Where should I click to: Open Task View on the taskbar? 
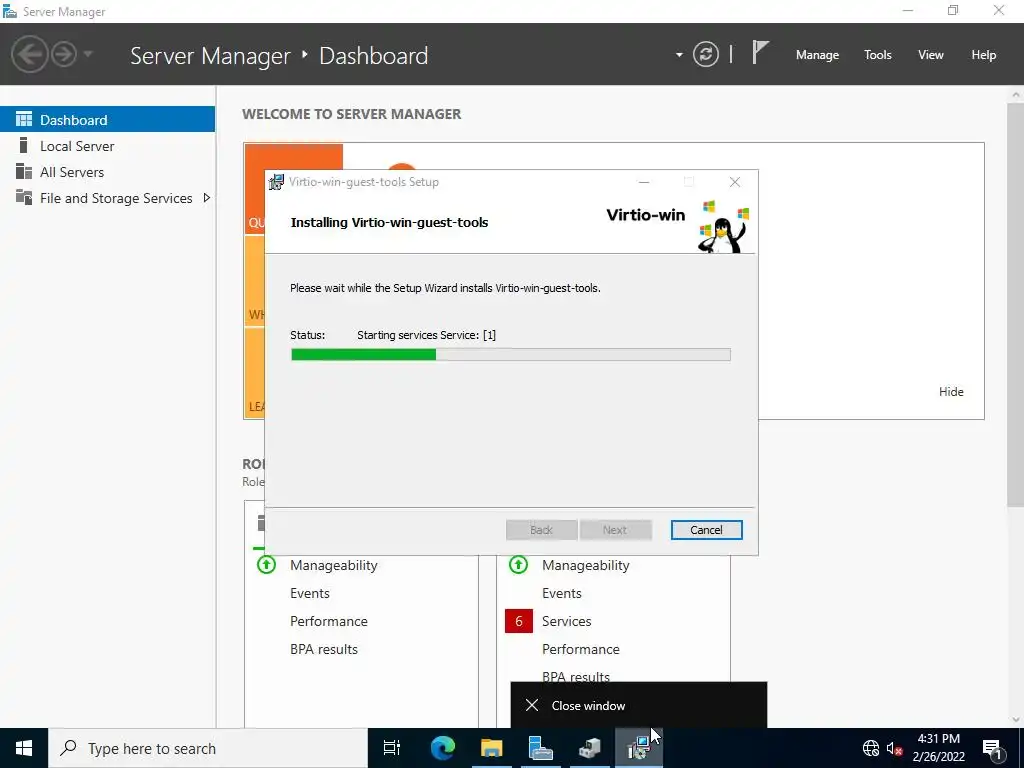point(392,748)
